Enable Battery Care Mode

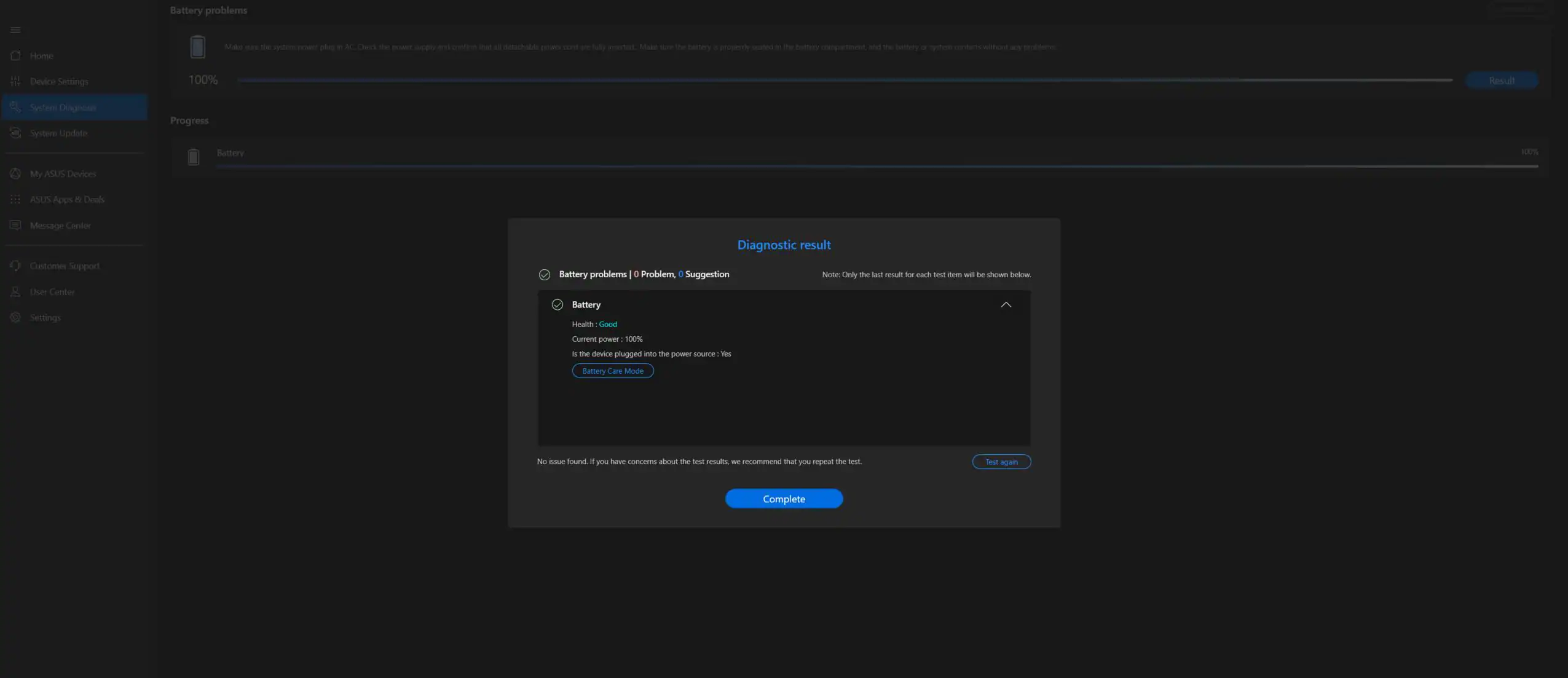(612, 370)
